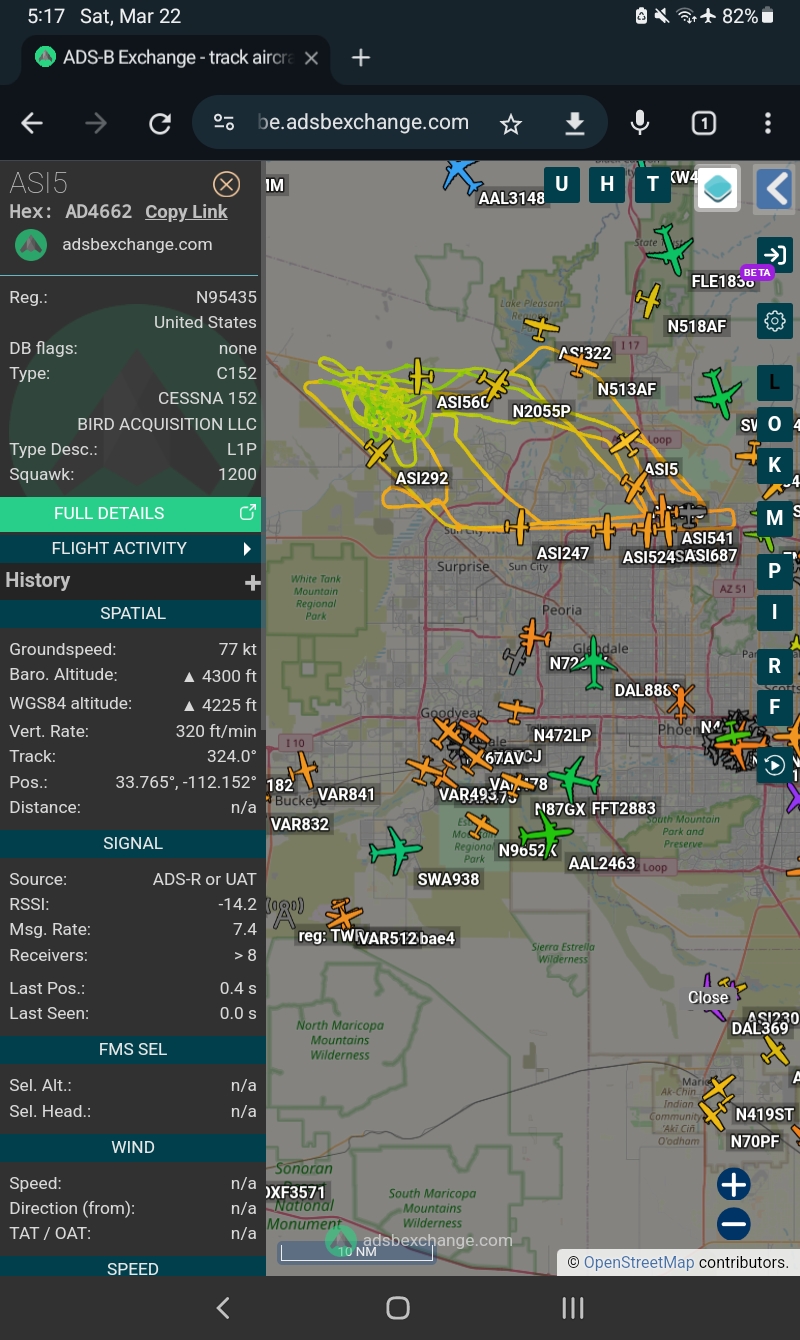The image size is (800, 1340).
Task: Open Android recent apps
Action: 573,1308
